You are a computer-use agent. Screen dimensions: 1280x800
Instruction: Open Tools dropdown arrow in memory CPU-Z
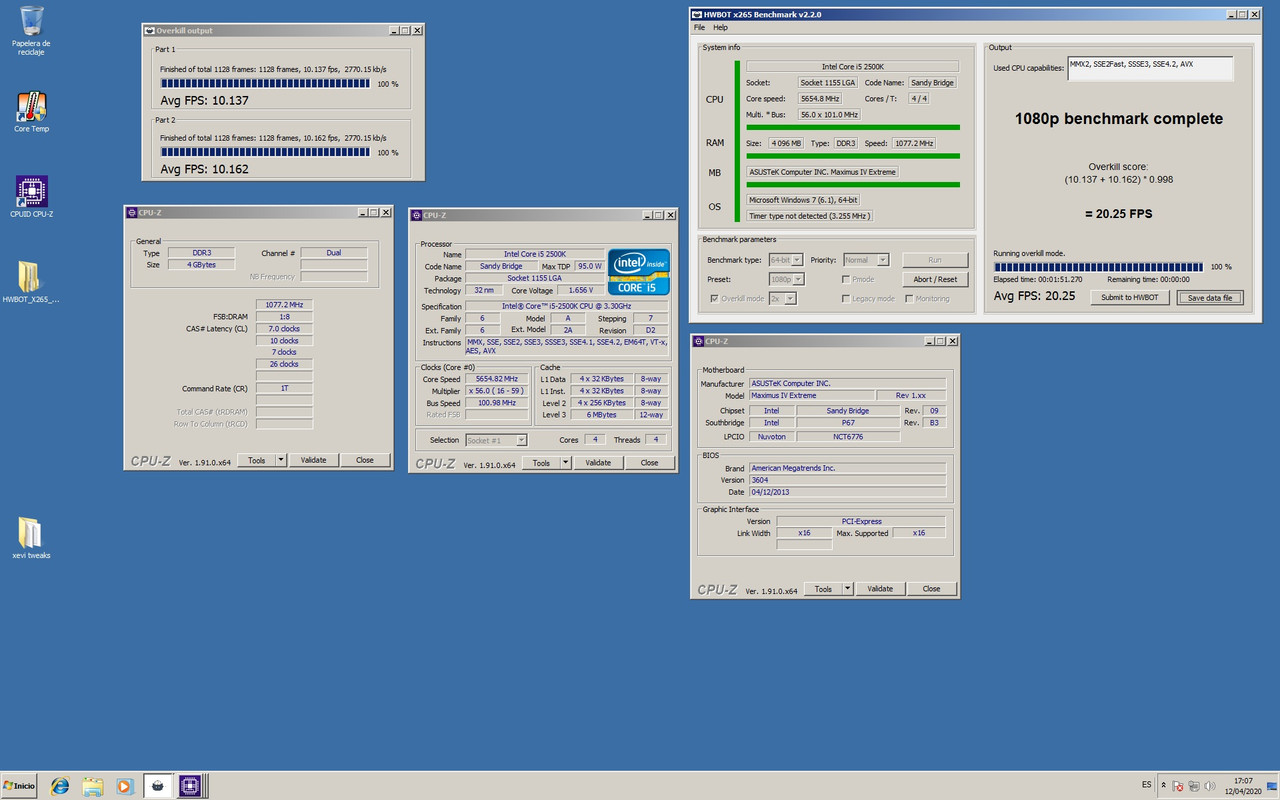pyautogui.click(x=281, y=460)
